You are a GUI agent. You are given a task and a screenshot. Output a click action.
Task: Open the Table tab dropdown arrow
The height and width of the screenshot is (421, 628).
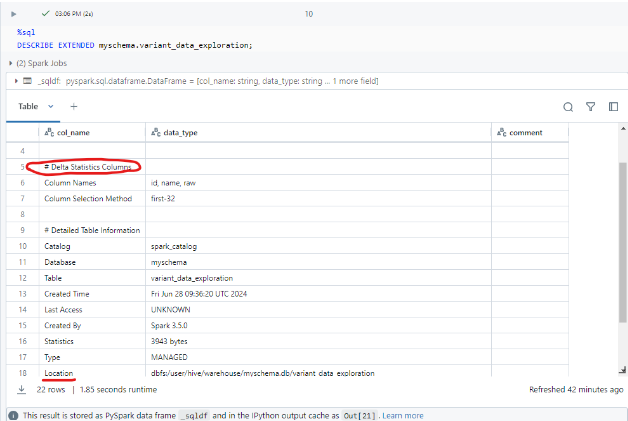[x=50, y=107]
